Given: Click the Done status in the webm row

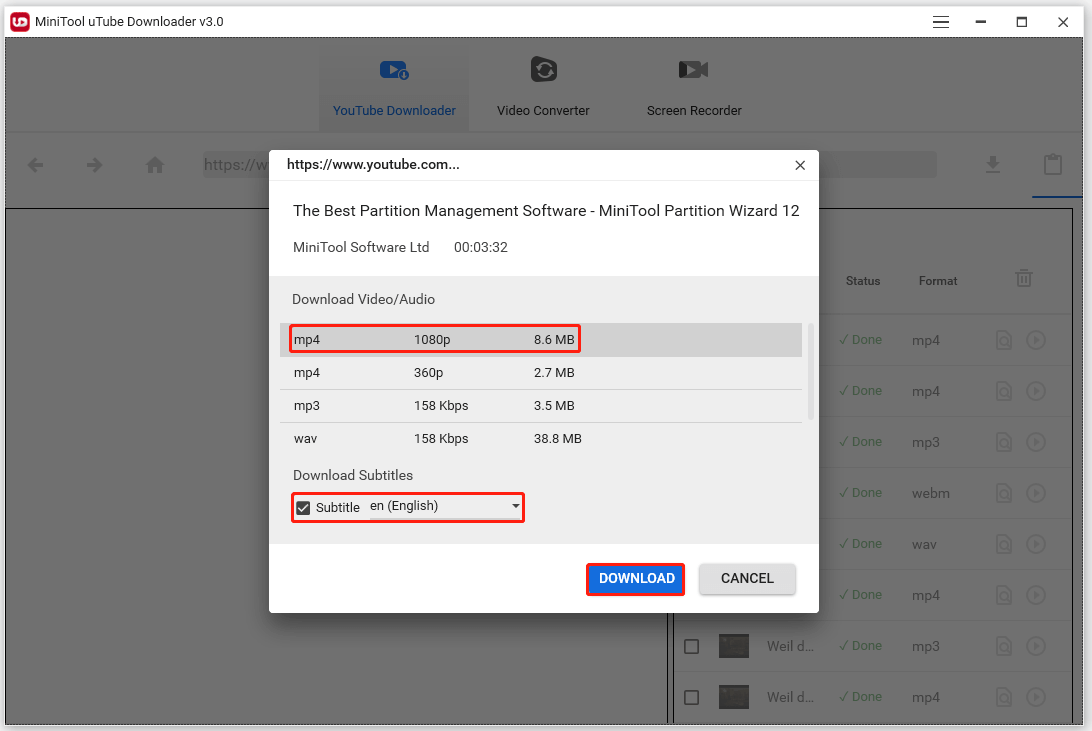Looking at the screenshot, I should [861, 493].
